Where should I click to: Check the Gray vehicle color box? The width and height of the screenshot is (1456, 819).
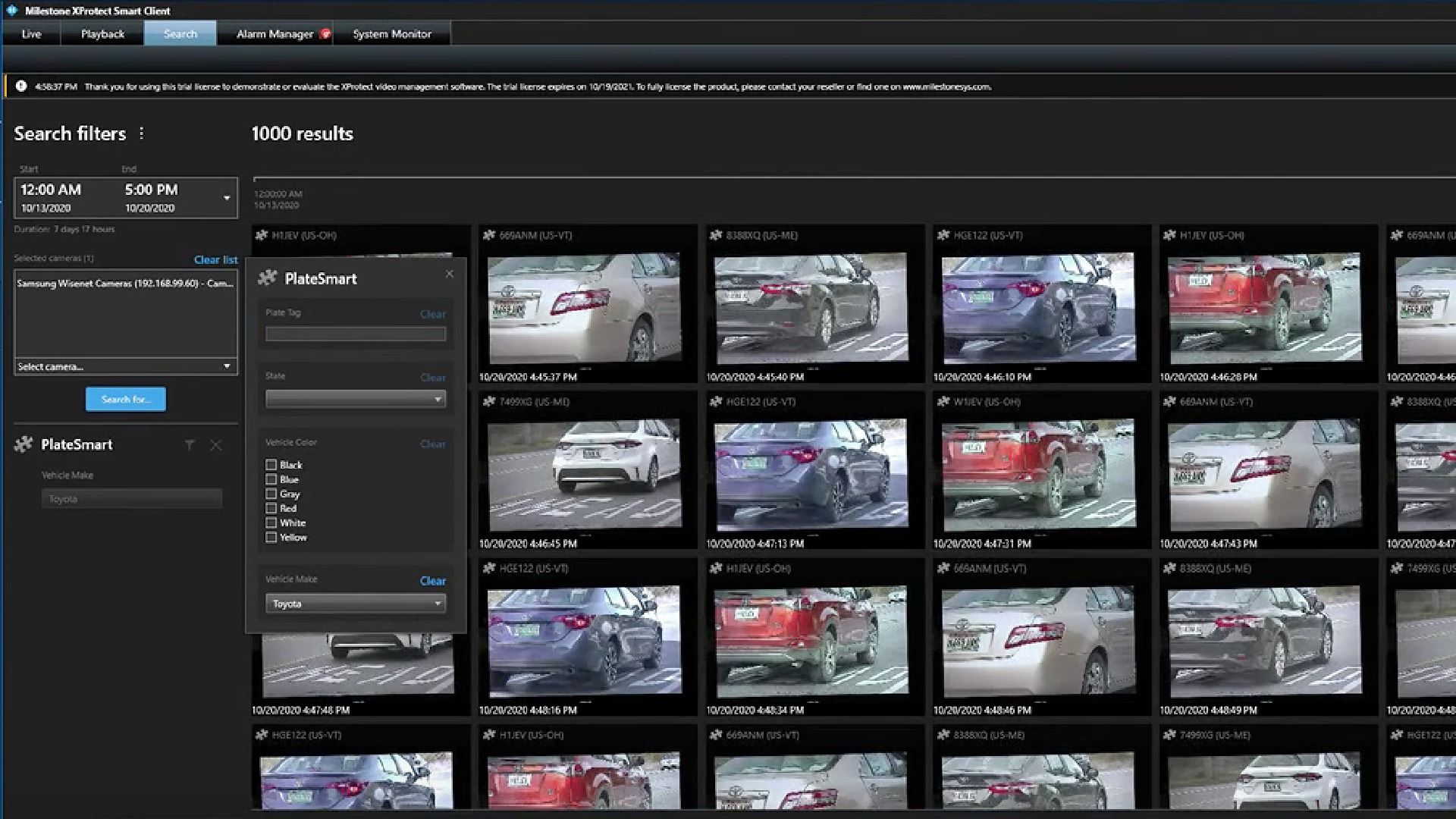click(x=271, y=494)
